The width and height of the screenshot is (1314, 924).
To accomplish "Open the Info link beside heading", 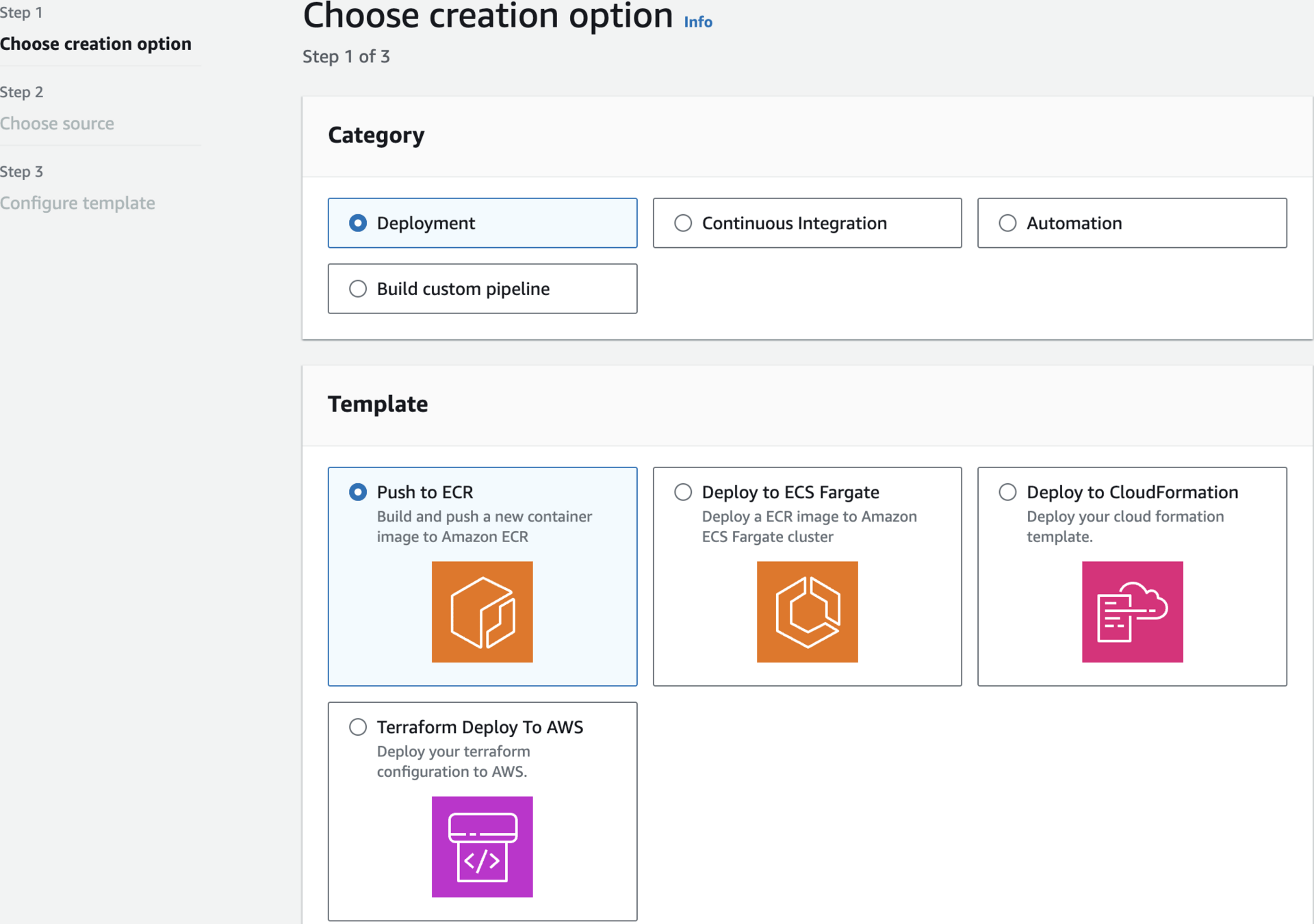I will tap(698, 22).
